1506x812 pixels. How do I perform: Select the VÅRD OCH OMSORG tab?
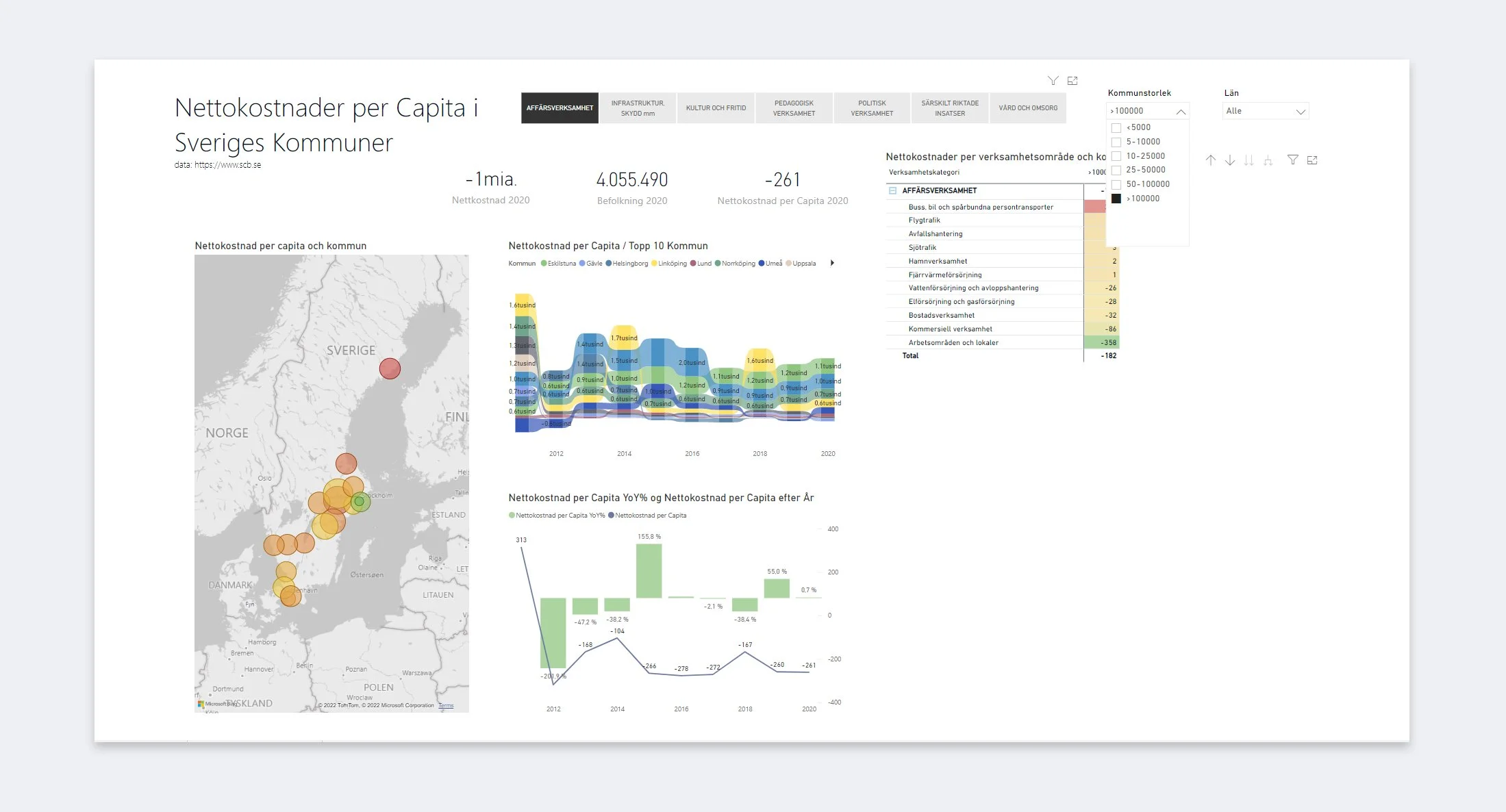(1027, 108)
